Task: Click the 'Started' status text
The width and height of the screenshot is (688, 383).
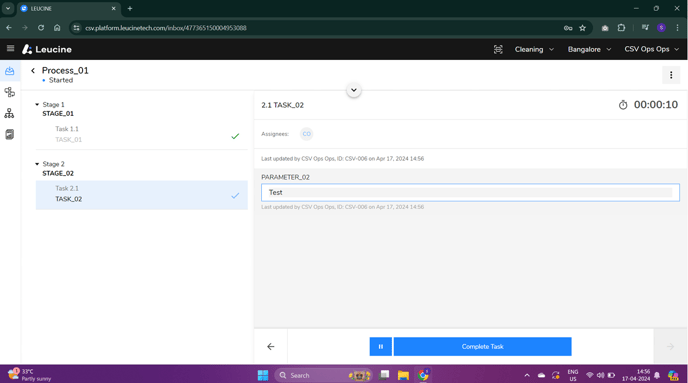Action: [x=61, y=80]
